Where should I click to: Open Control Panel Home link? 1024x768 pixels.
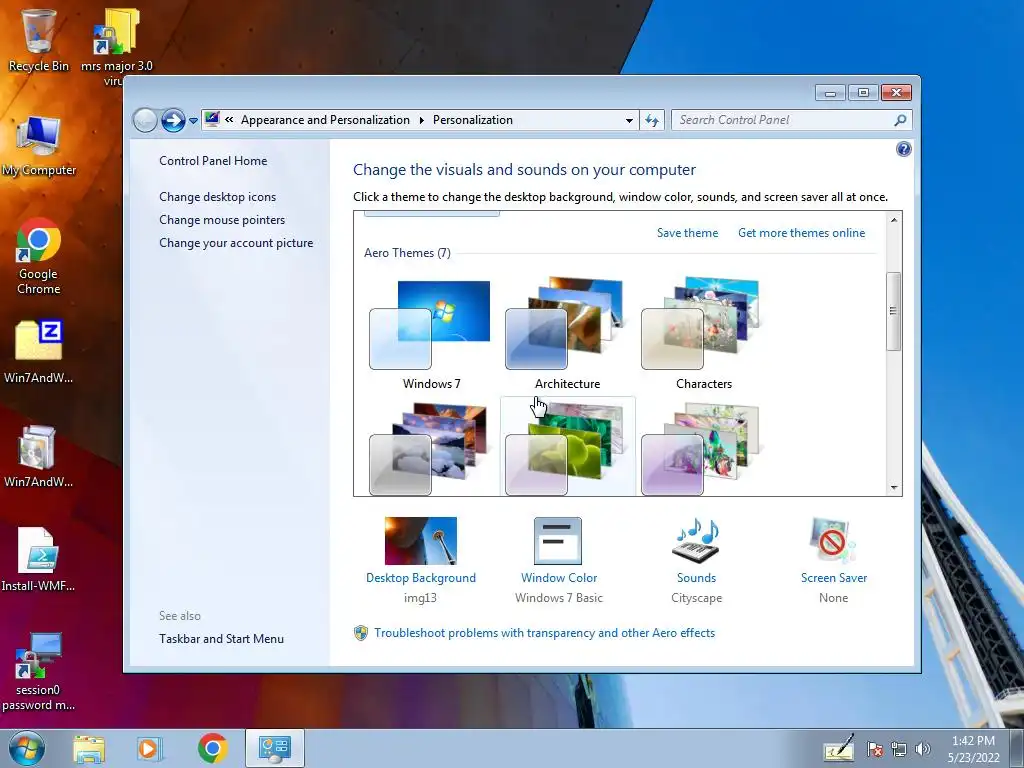coord(213,161)
